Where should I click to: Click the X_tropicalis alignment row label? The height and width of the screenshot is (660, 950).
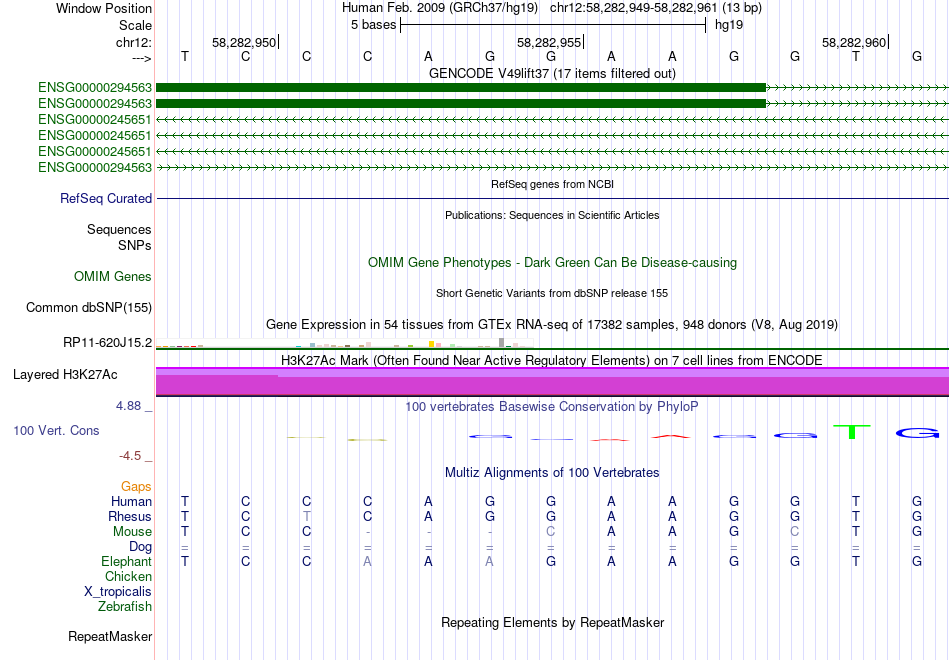click(x=118, y=592)
